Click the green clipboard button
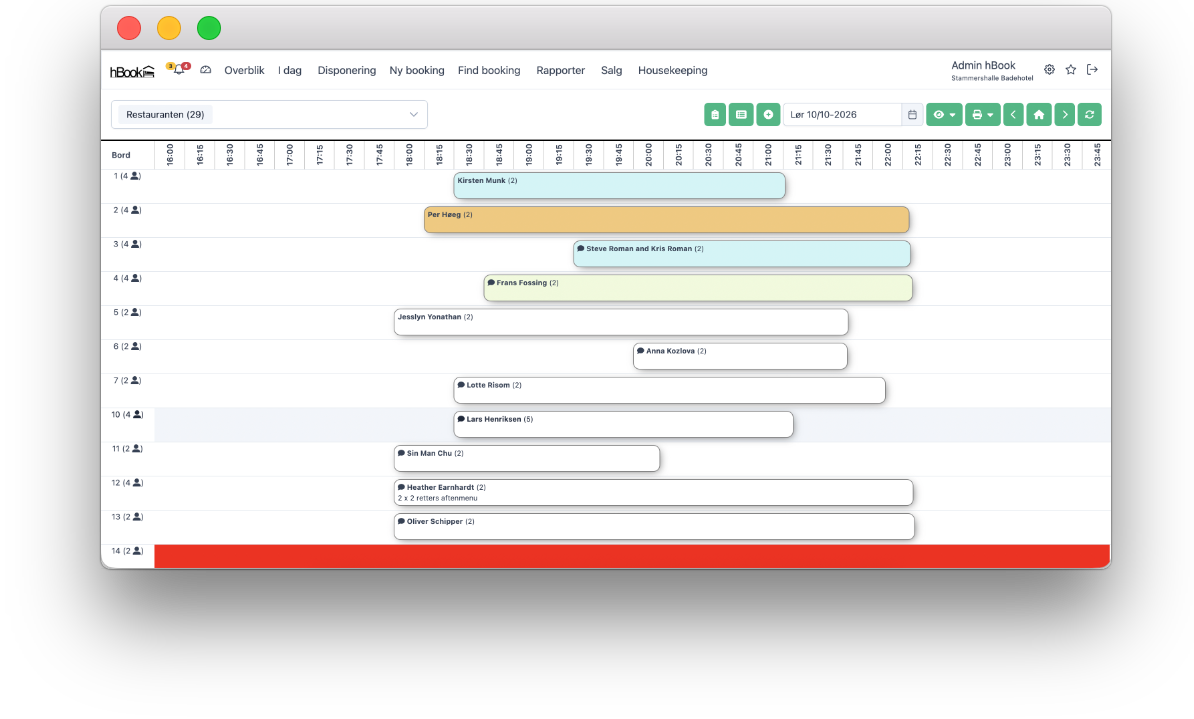This screenshot has width=1194, height=719. point(715,115)
